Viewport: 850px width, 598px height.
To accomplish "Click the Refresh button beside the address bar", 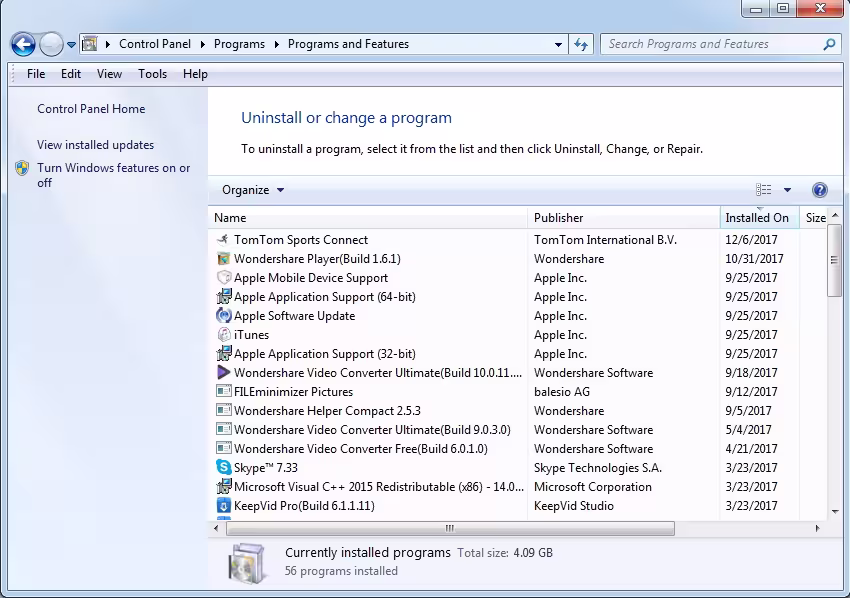I will tap(581, 44).
